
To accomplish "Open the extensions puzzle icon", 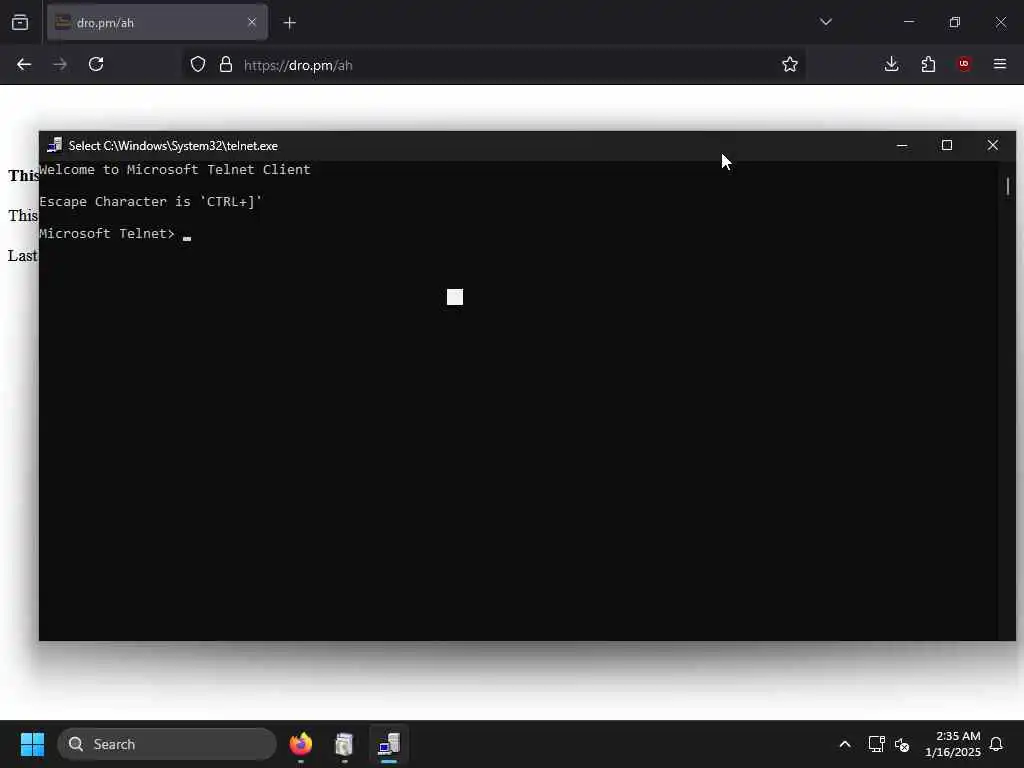I will click(928, 64).
